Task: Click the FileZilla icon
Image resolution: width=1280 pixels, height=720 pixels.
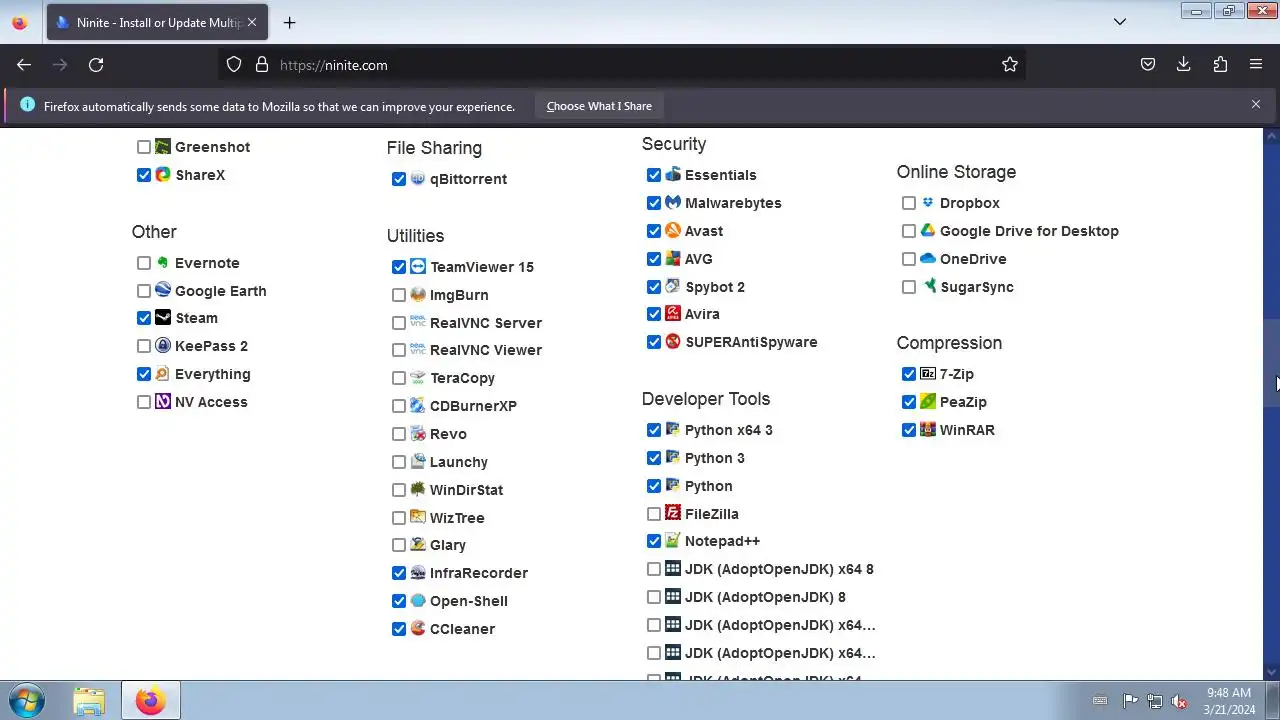Action: click(673, 514)
